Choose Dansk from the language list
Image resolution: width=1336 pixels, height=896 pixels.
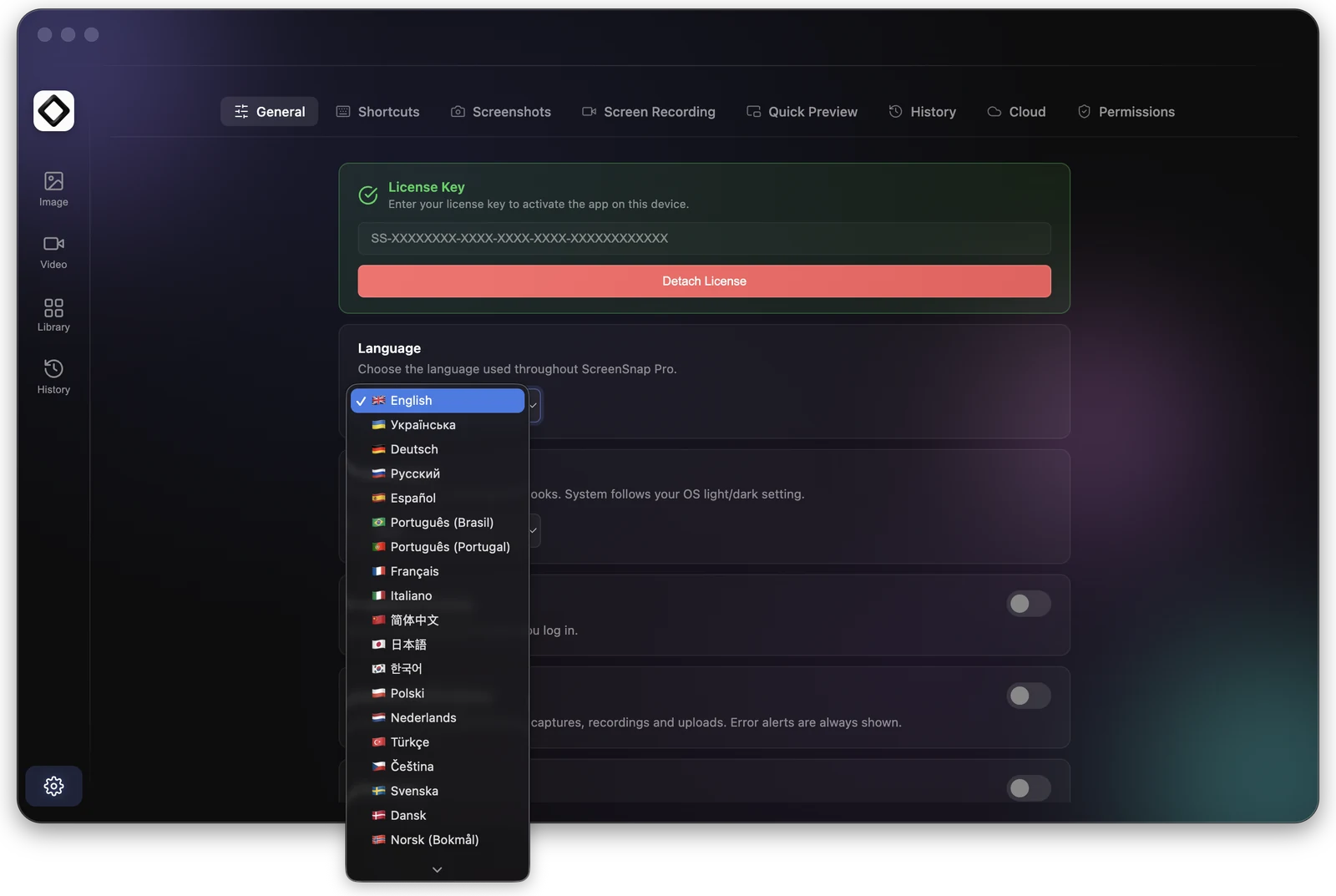click(x=438, y=816)
